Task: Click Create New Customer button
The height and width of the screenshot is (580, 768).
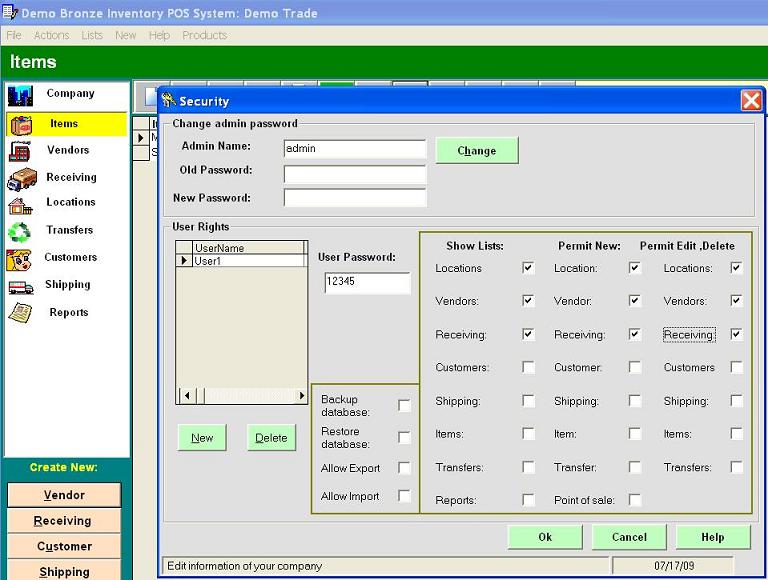Action: tap(64, 546)
